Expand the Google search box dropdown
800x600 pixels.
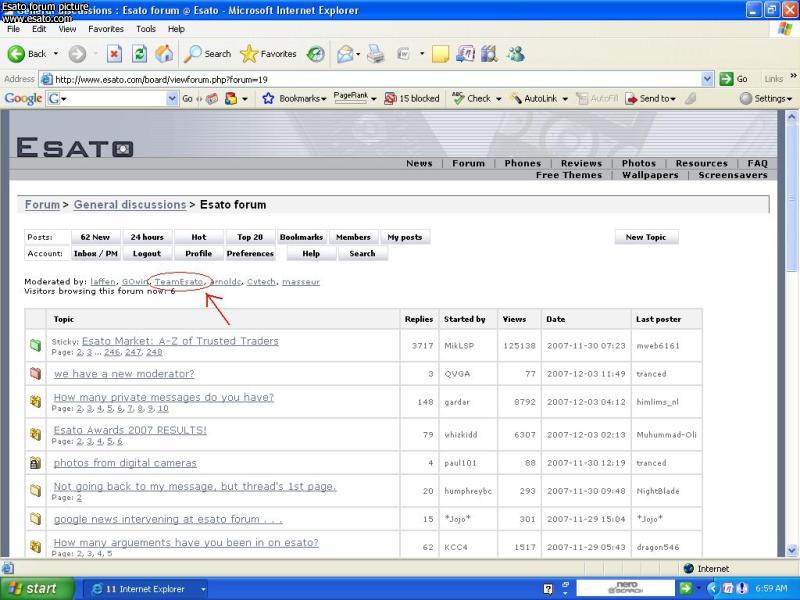tap(172, 98)
